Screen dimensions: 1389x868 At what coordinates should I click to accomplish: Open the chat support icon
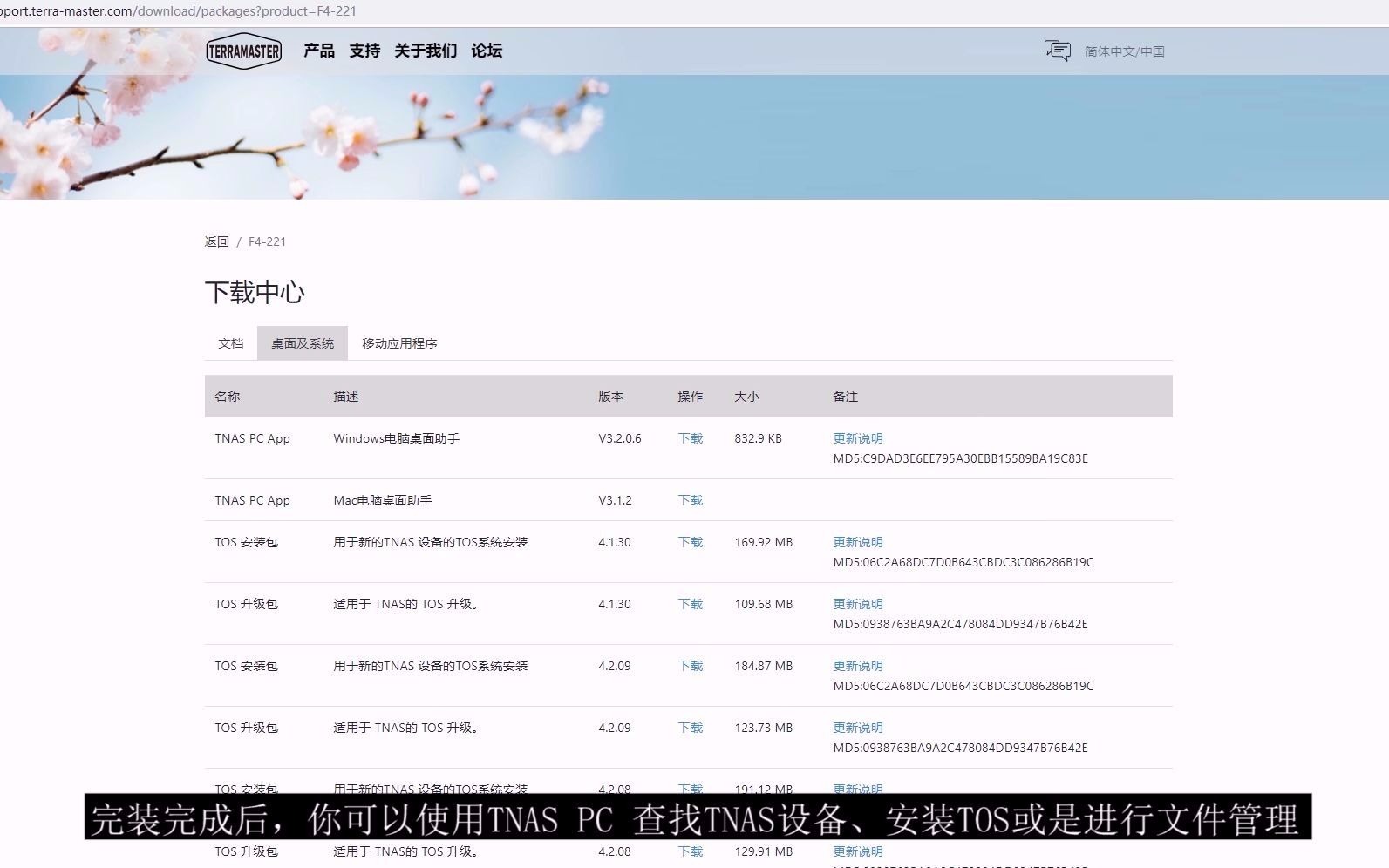pos(1057,51)
